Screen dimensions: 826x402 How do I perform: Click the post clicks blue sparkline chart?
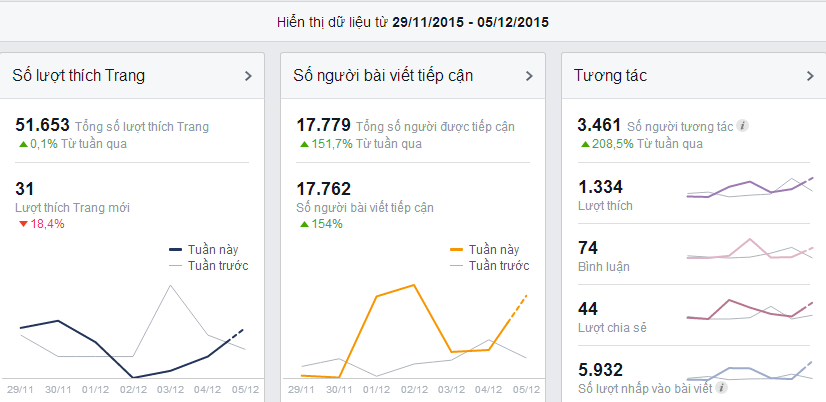(x=750, y=371)
